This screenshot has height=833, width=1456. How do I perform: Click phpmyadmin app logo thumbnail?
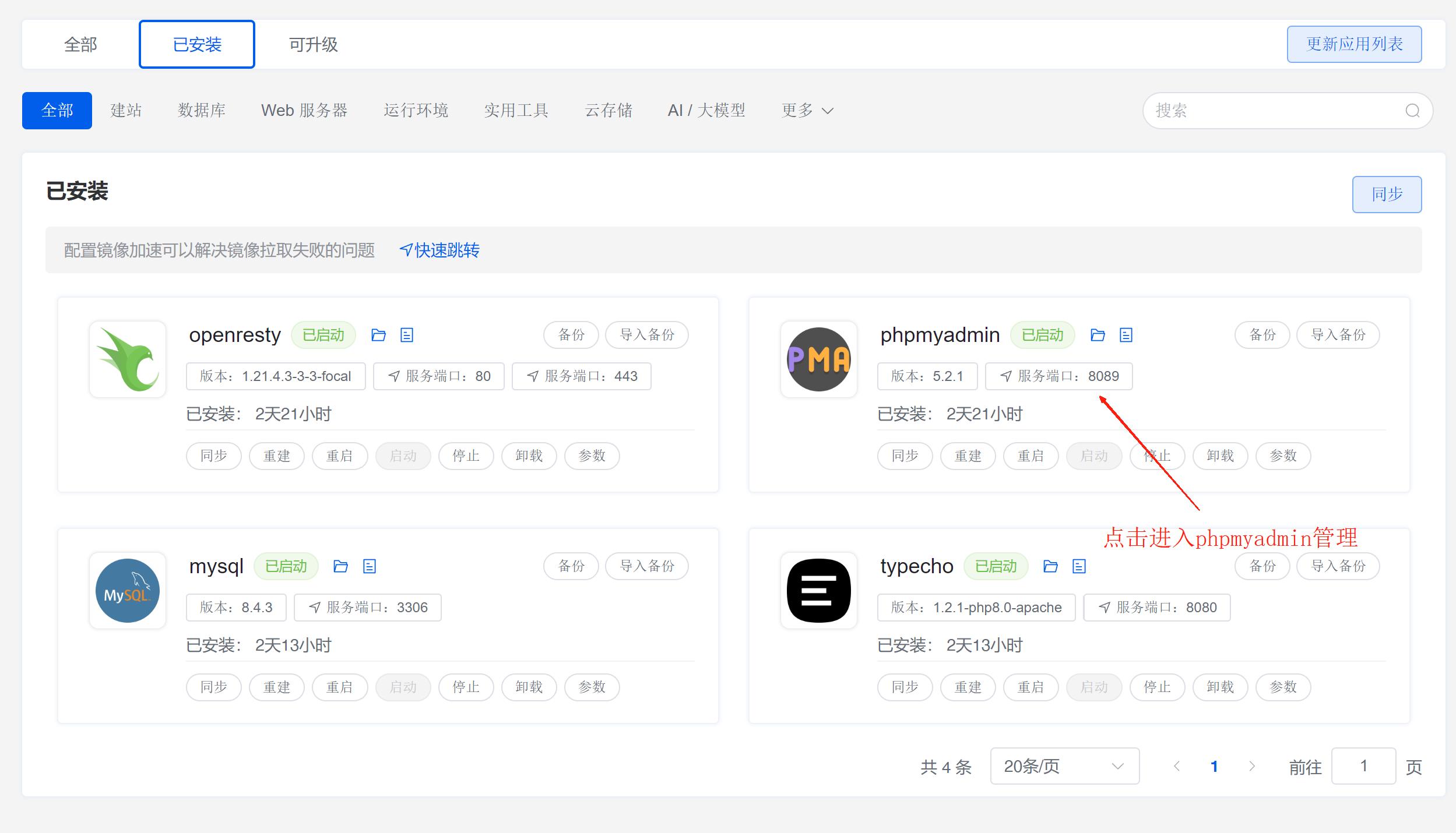[x=818, y=359]
